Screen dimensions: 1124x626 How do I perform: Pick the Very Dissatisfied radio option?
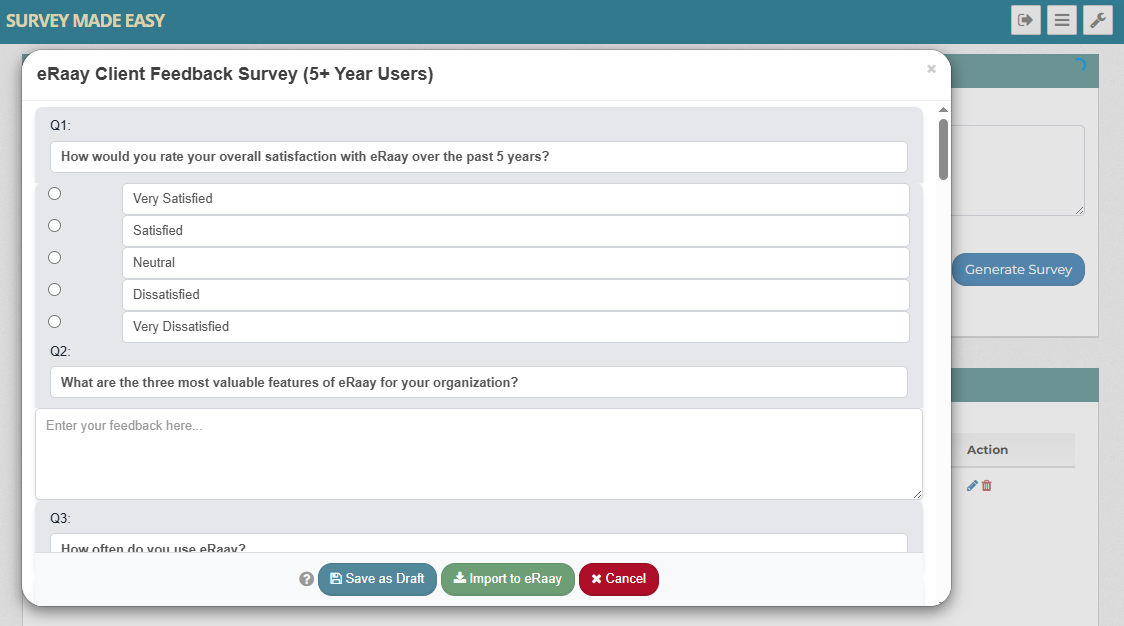coord(54,321)
